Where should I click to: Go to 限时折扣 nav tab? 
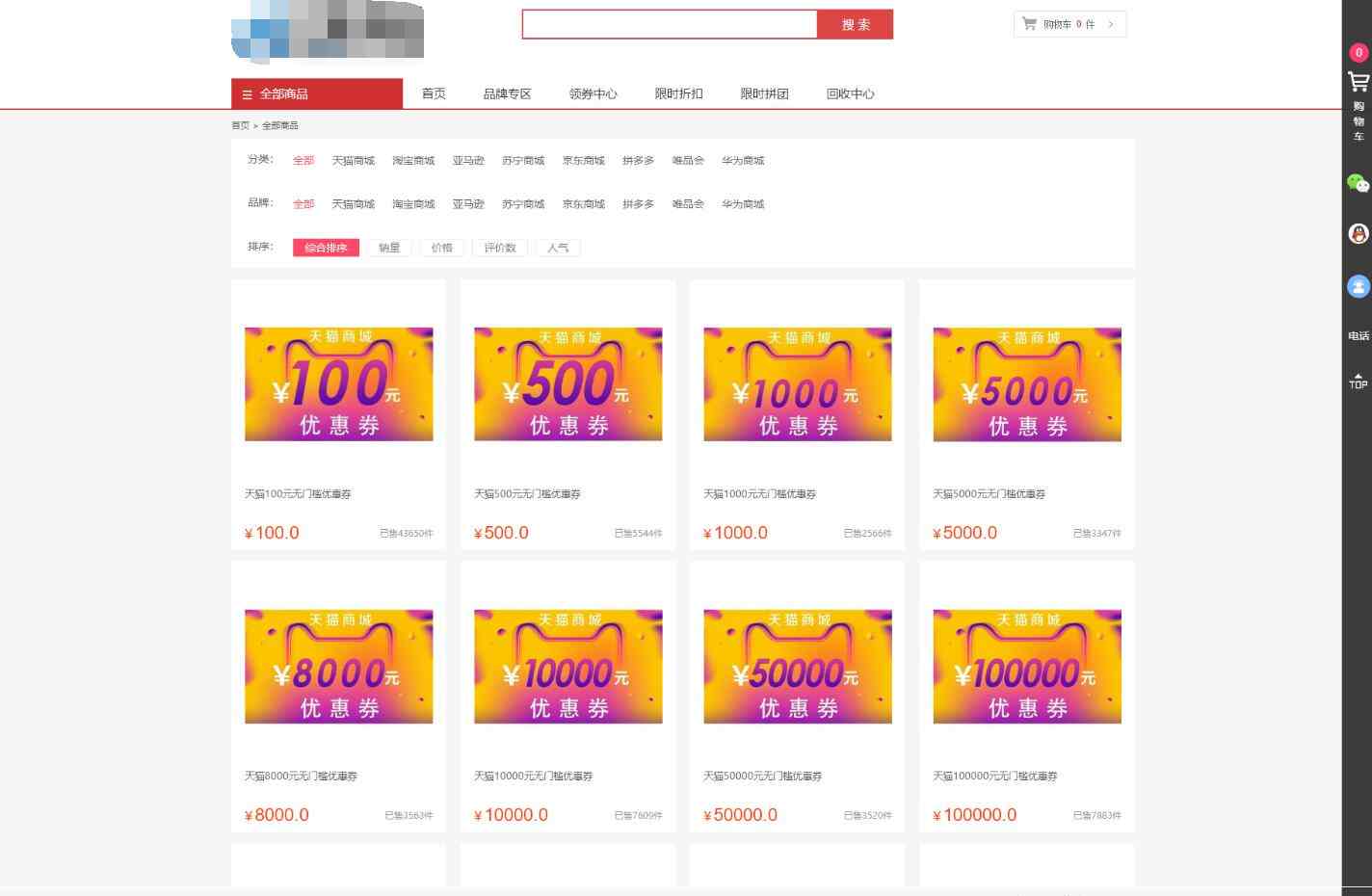tap(678, 93)
